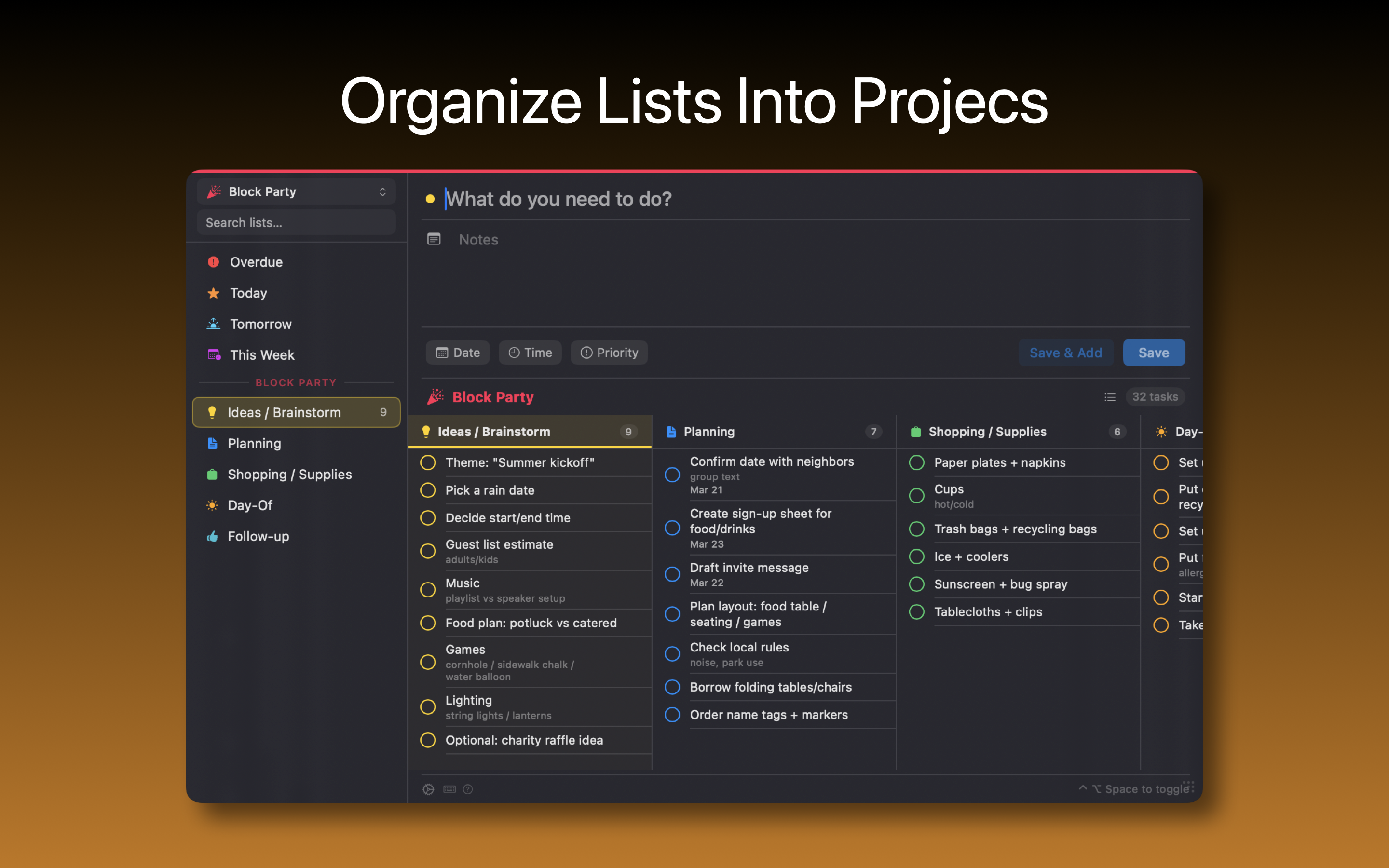Open the Date picker button

457,353
